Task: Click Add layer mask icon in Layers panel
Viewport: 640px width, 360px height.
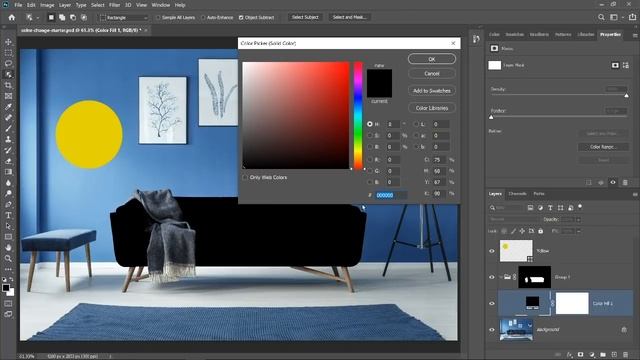Action: 580,355
